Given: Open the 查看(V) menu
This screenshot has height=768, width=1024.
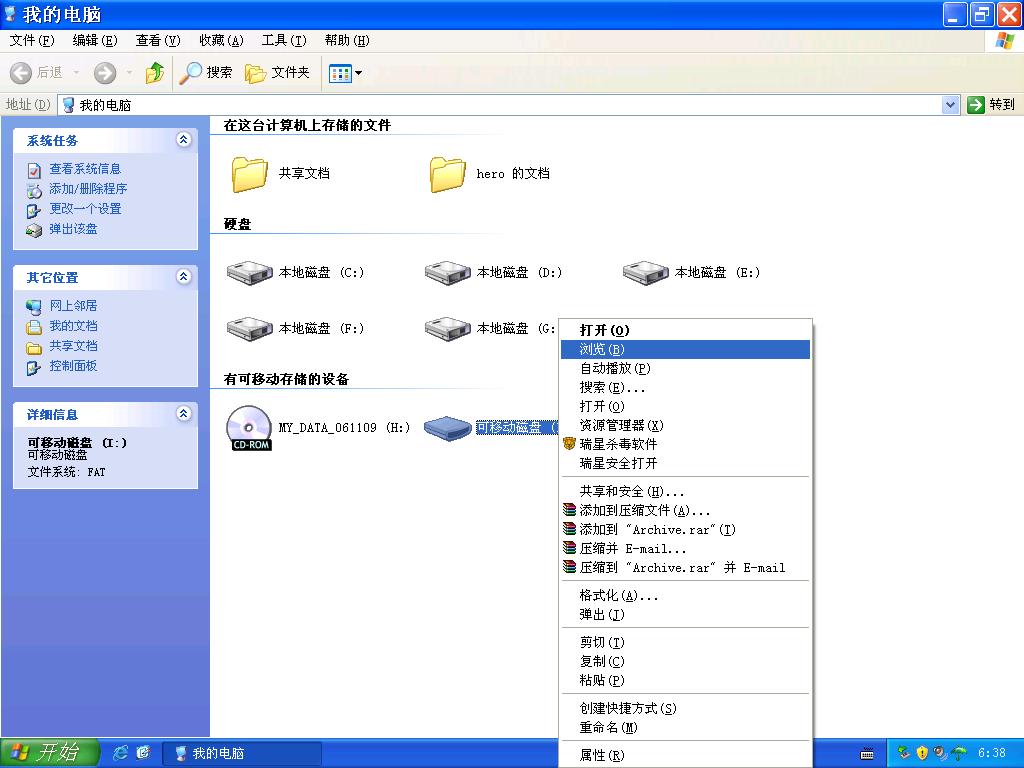Looking at the screenshot, I should 158,40.
